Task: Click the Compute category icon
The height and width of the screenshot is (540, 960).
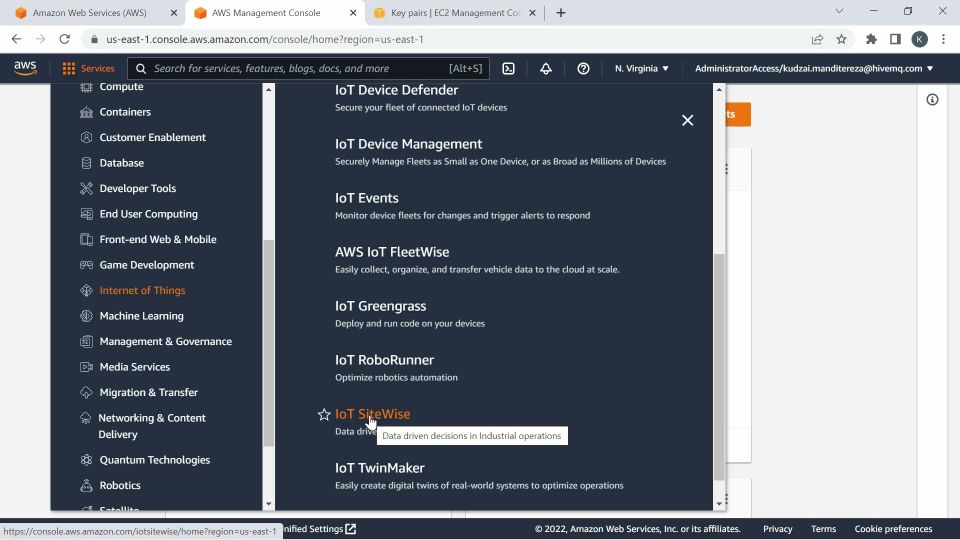Action: pos(86,87)
